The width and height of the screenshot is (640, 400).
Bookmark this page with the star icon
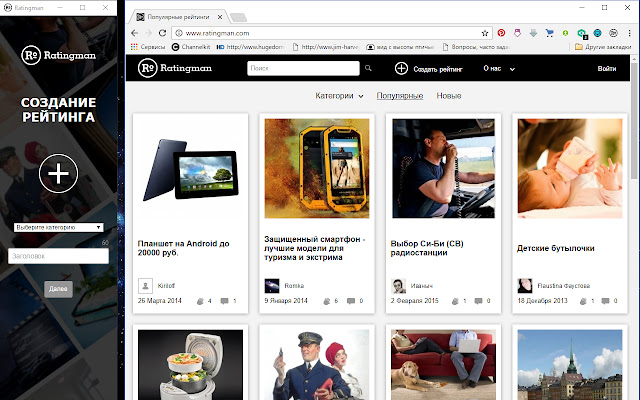[484, 33]
